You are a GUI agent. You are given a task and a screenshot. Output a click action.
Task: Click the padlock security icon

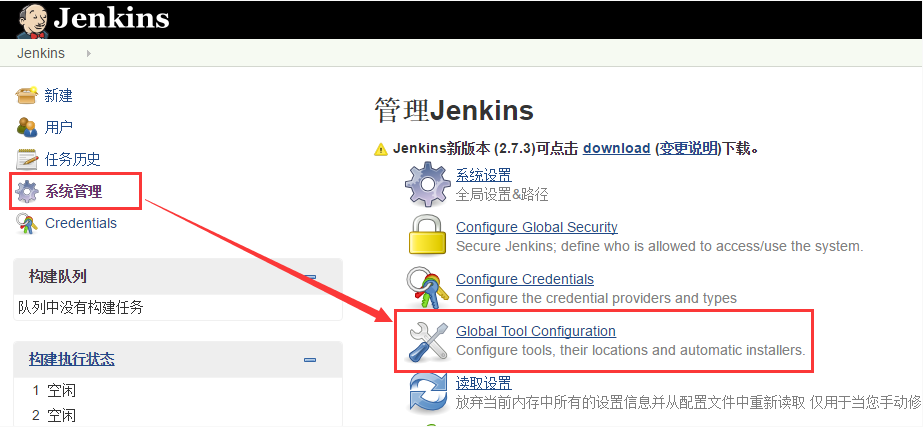[427, 236]
